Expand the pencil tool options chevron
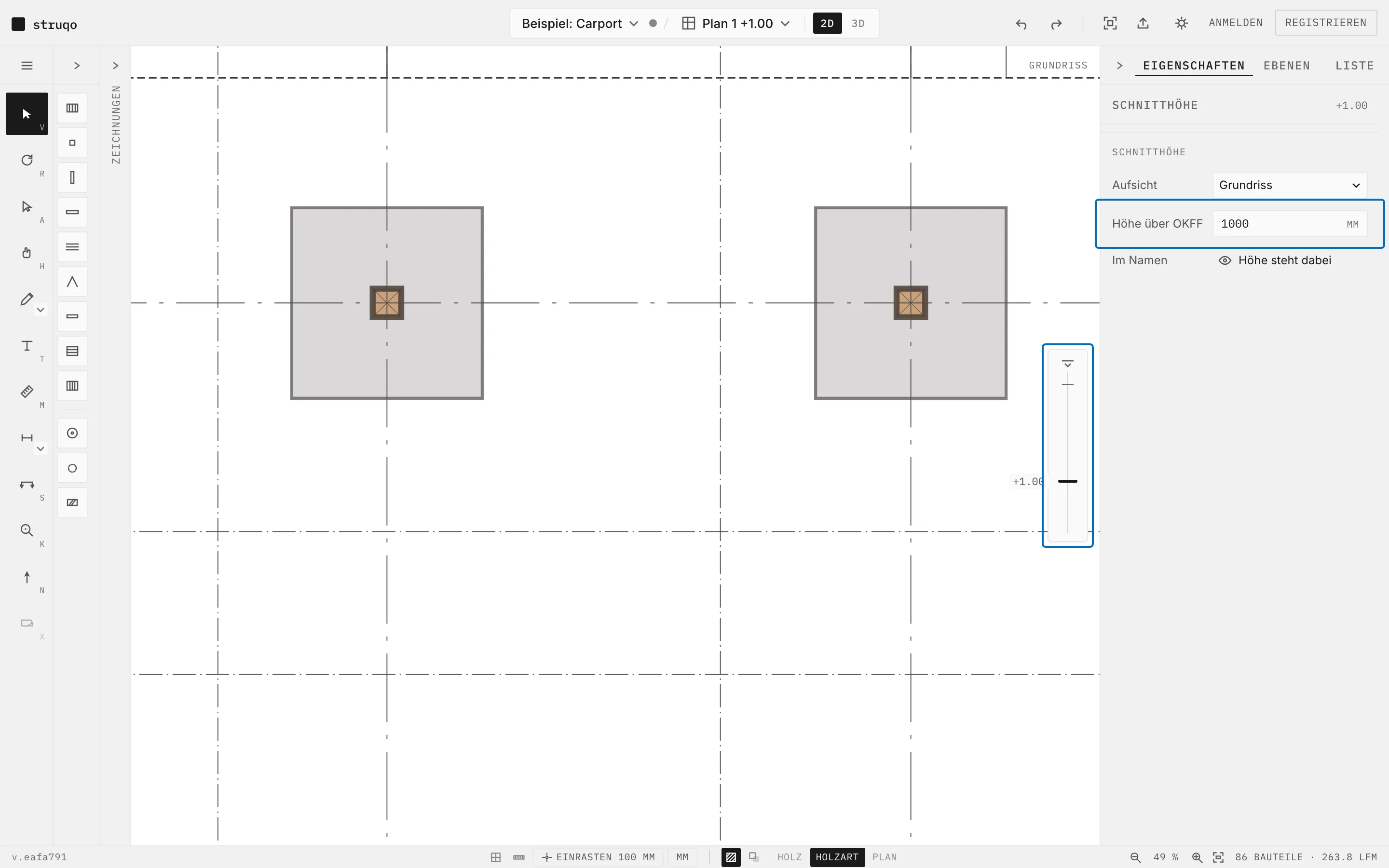 [41, 310]
